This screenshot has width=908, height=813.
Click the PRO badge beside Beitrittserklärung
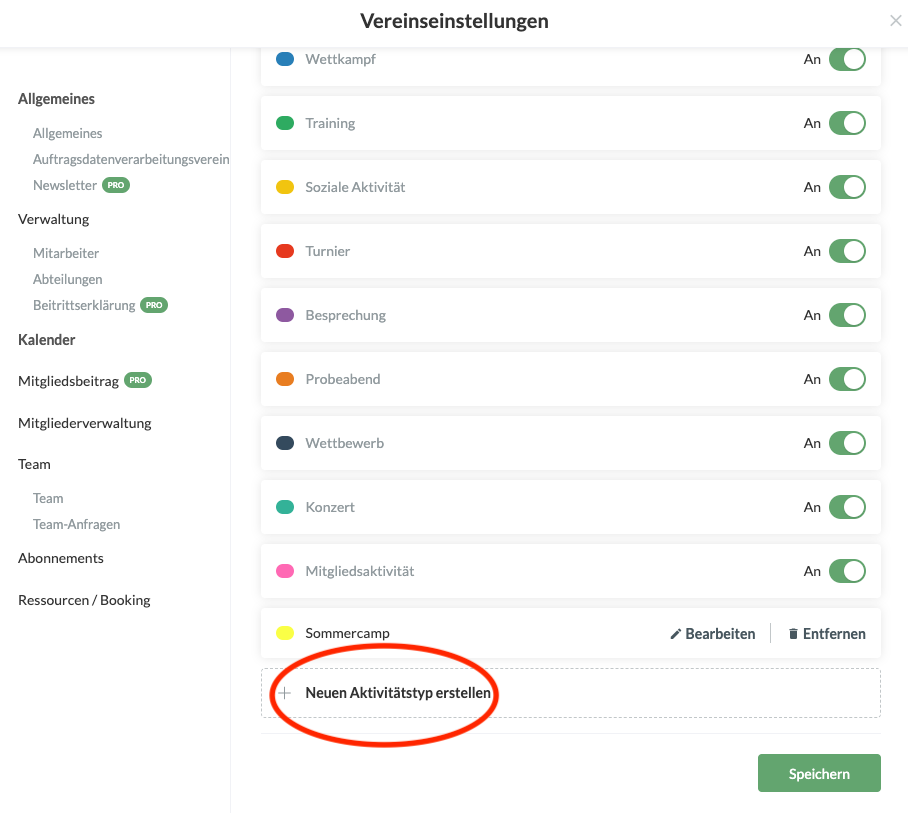coord(154,305)
